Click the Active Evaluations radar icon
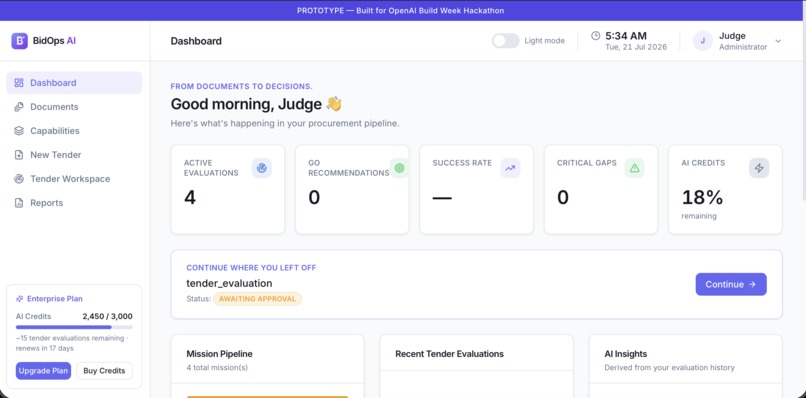The image size is (806, 398). pyautogui.click(x=262, y=168)
